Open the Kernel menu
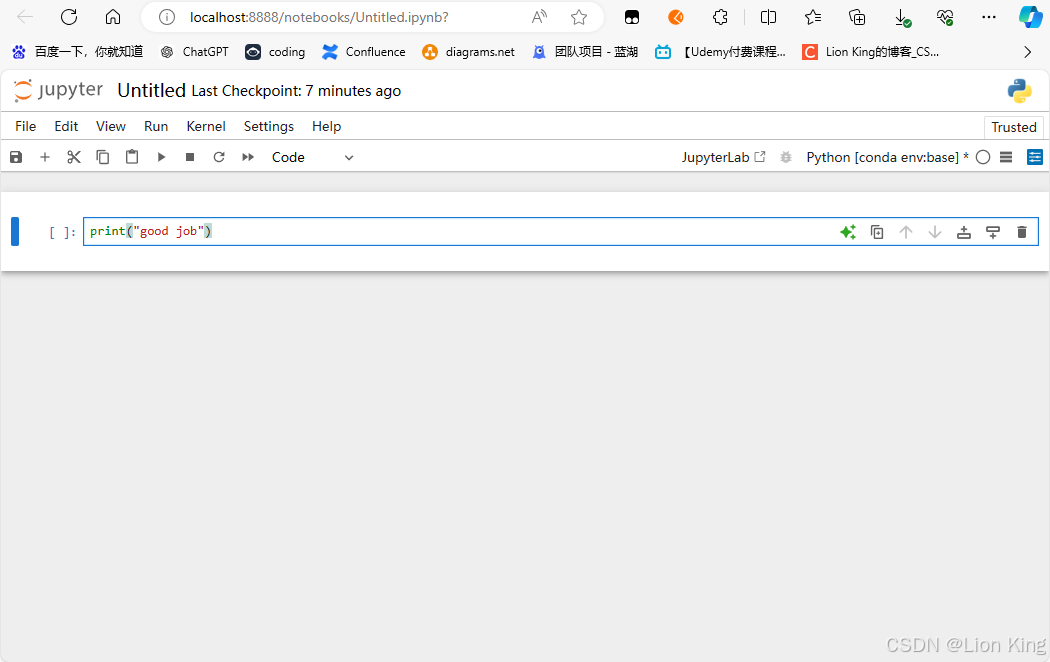1050x662 pixels. pos(206,127)
